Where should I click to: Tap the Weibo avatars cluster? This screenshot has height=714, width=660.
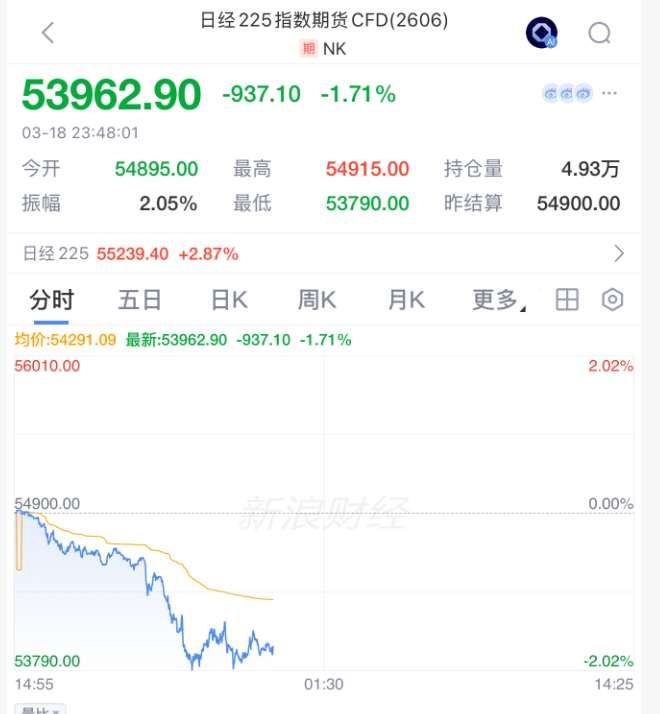pyautogui.click(x=567, y=94)
